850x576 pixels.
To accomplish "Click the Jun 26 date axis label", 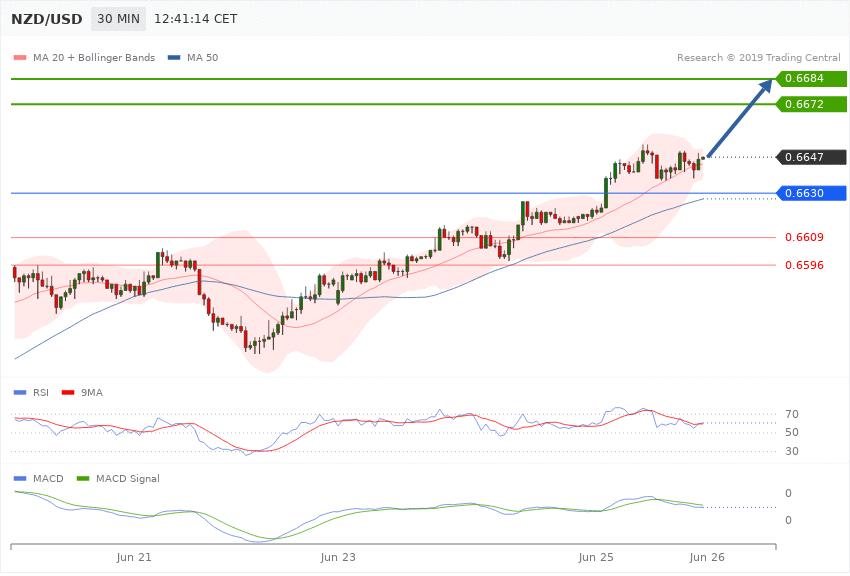I will pyautogui.click(x=707, y=558).
